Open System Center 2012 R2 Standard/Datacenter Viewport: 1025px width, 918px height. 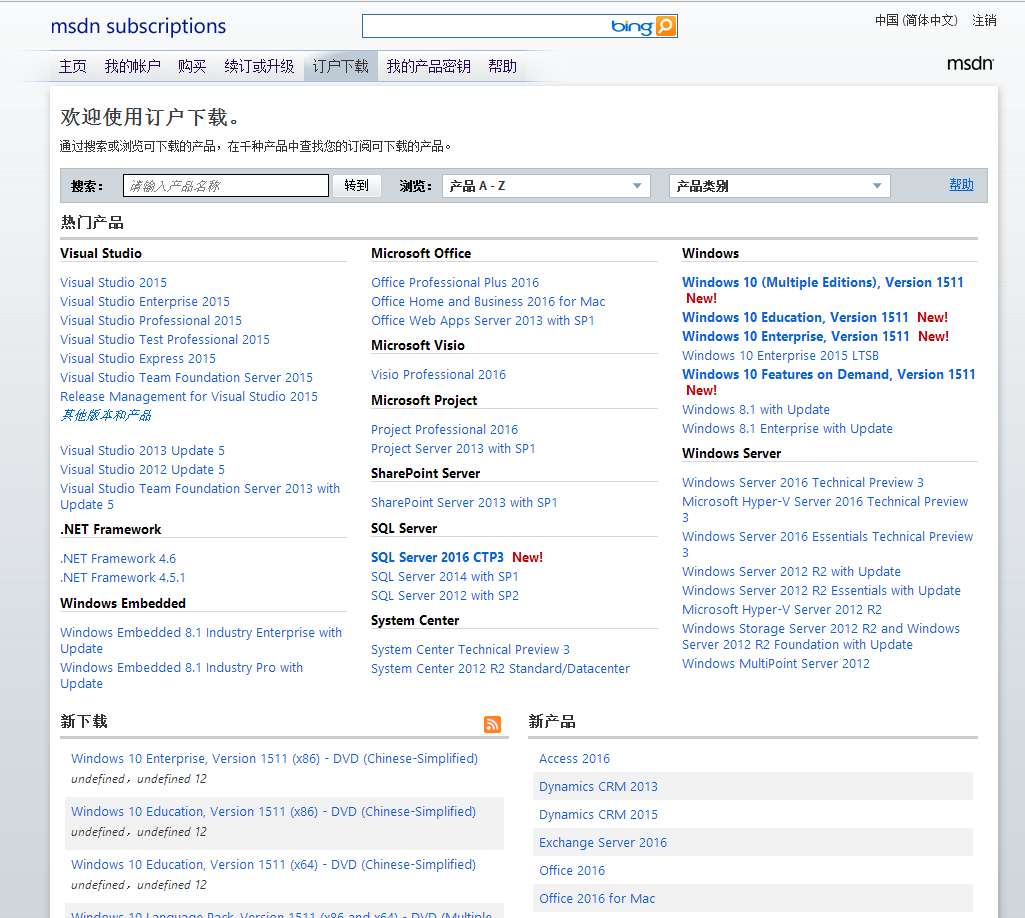click(501, 669)
